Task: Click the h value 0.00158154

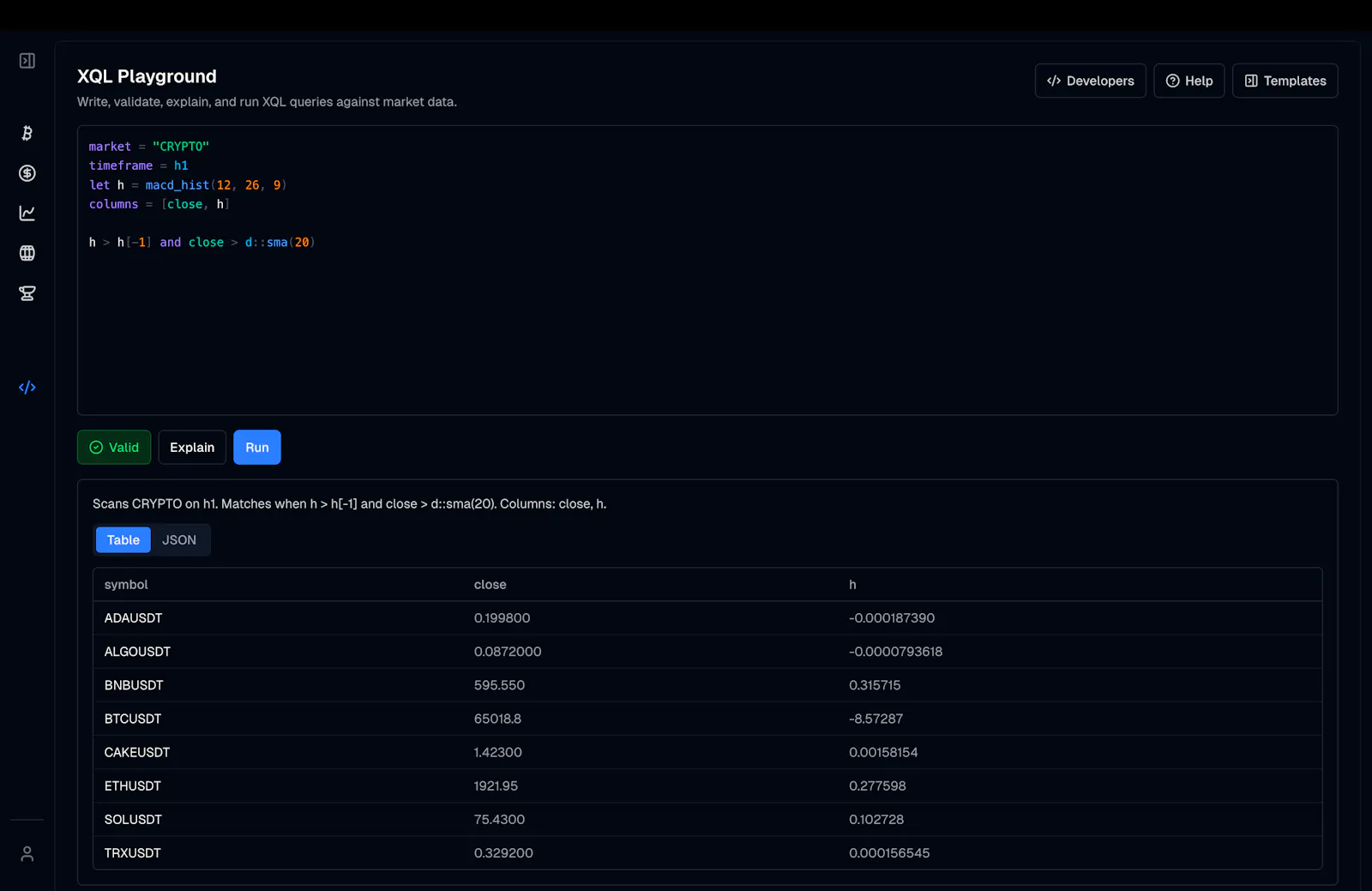Action: pos(883,752)
